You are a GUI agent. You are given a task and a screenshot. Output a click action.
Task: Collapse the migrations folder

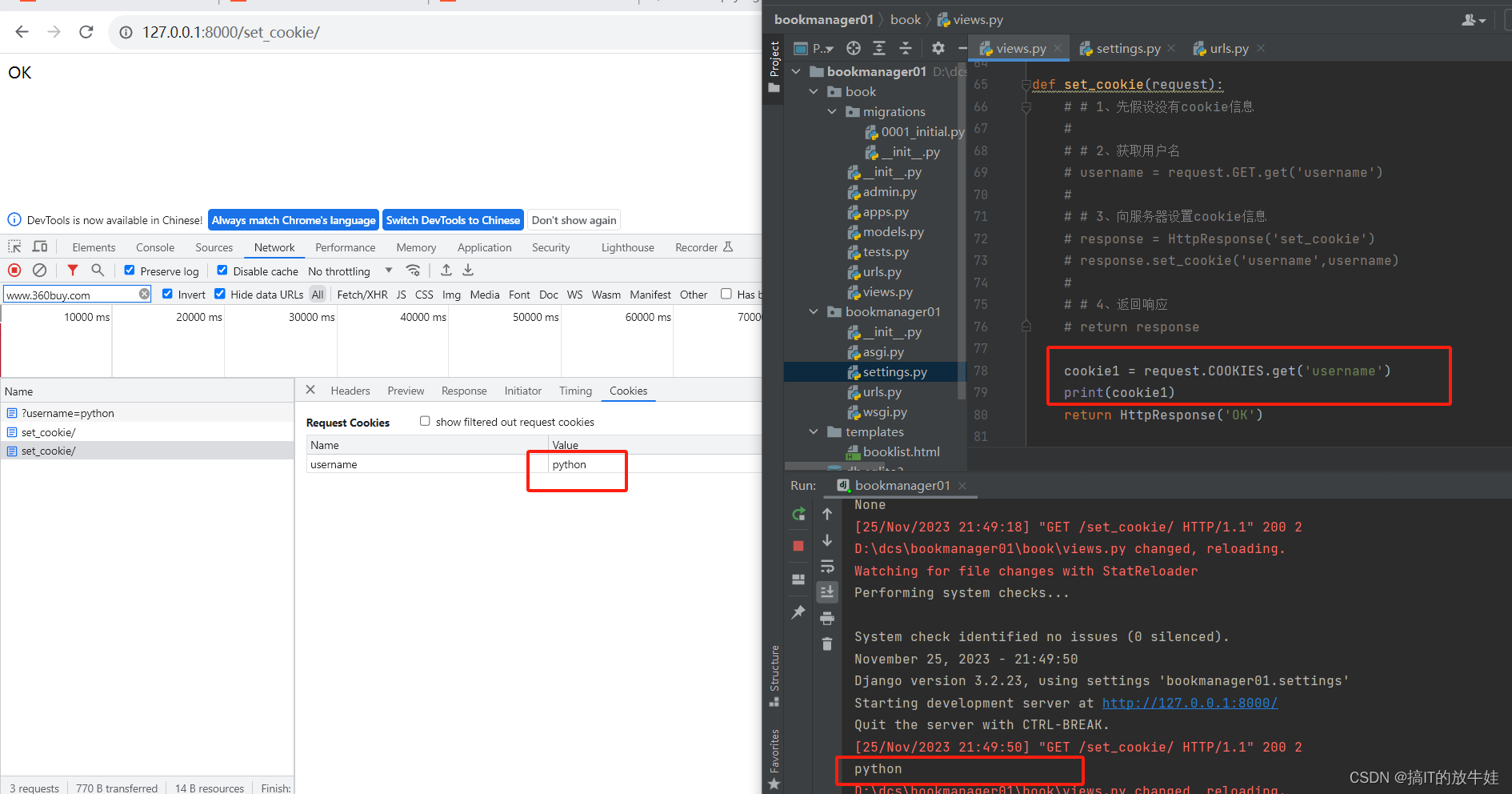(832, 111)
